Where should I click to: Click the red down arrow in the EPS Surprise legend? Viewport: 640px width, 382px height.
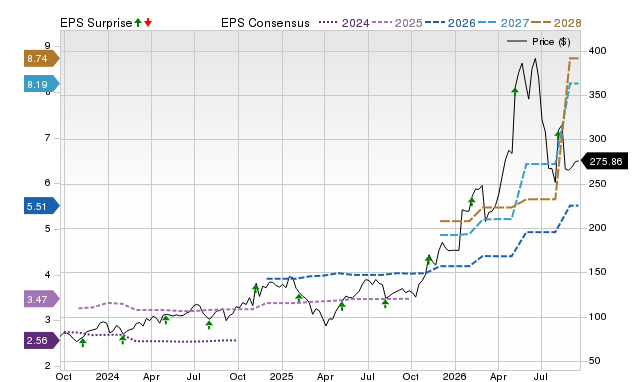[148, 23]
